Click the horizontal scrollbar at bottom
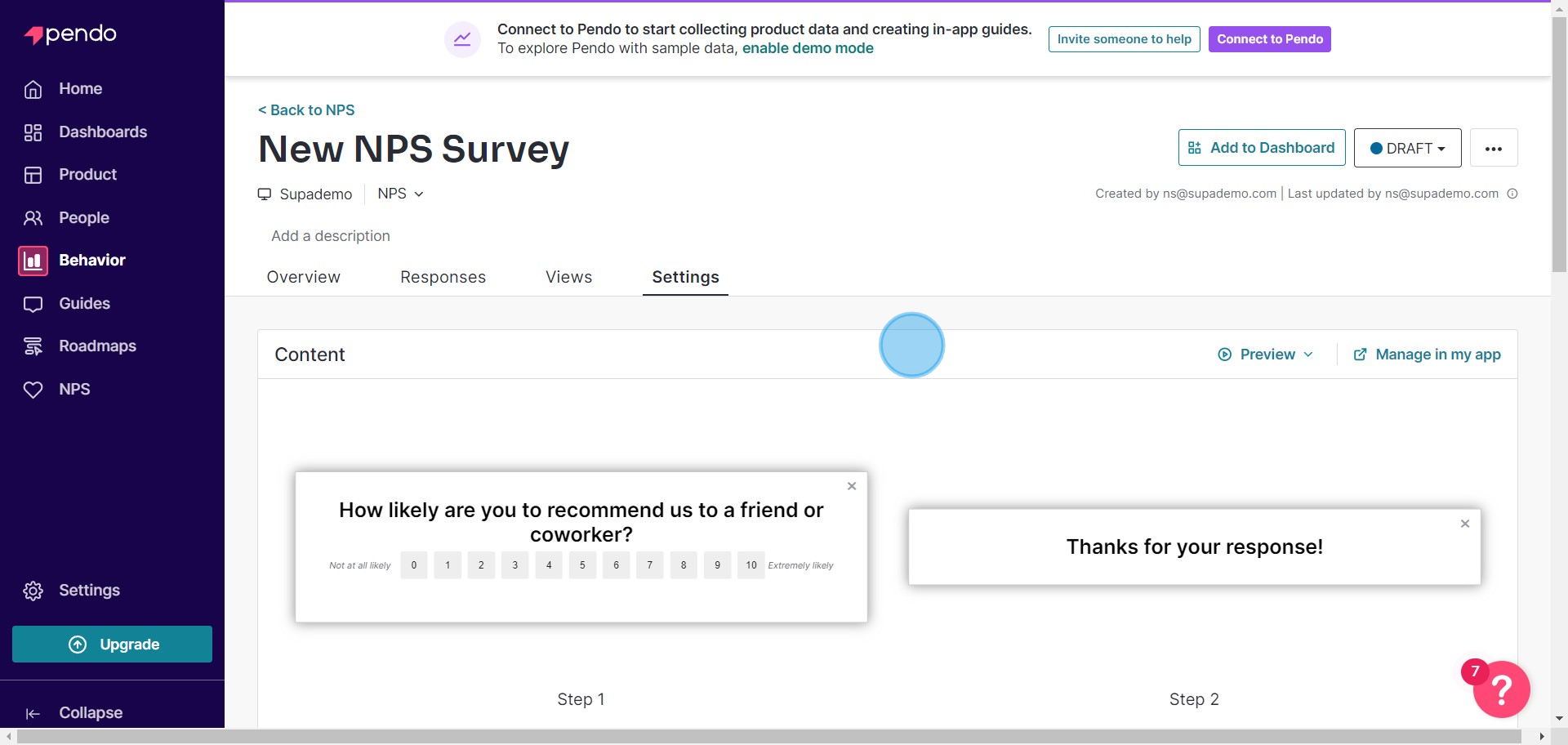This screenshot has height=745, width=1568. (x=768, y=737)
